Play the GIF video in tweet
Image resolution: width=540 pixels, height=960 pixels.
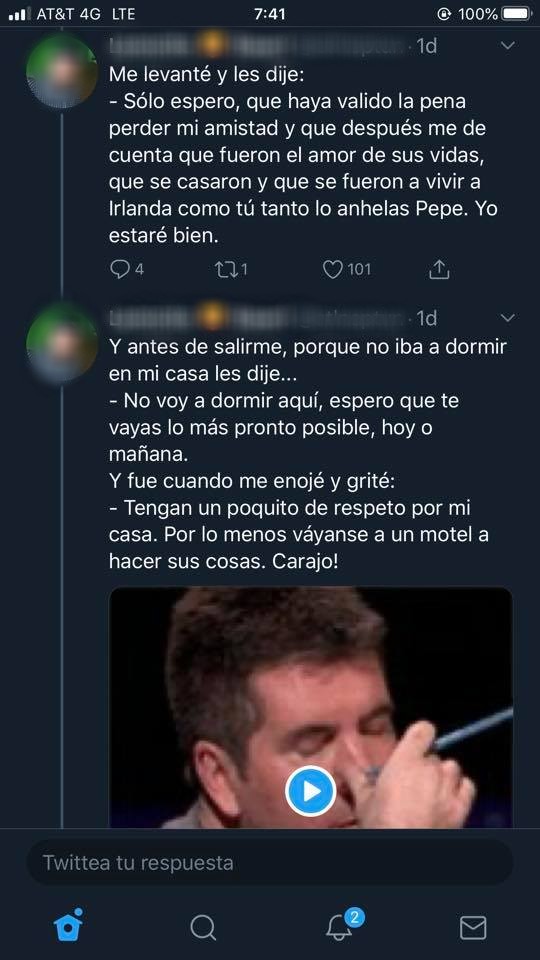310,791
